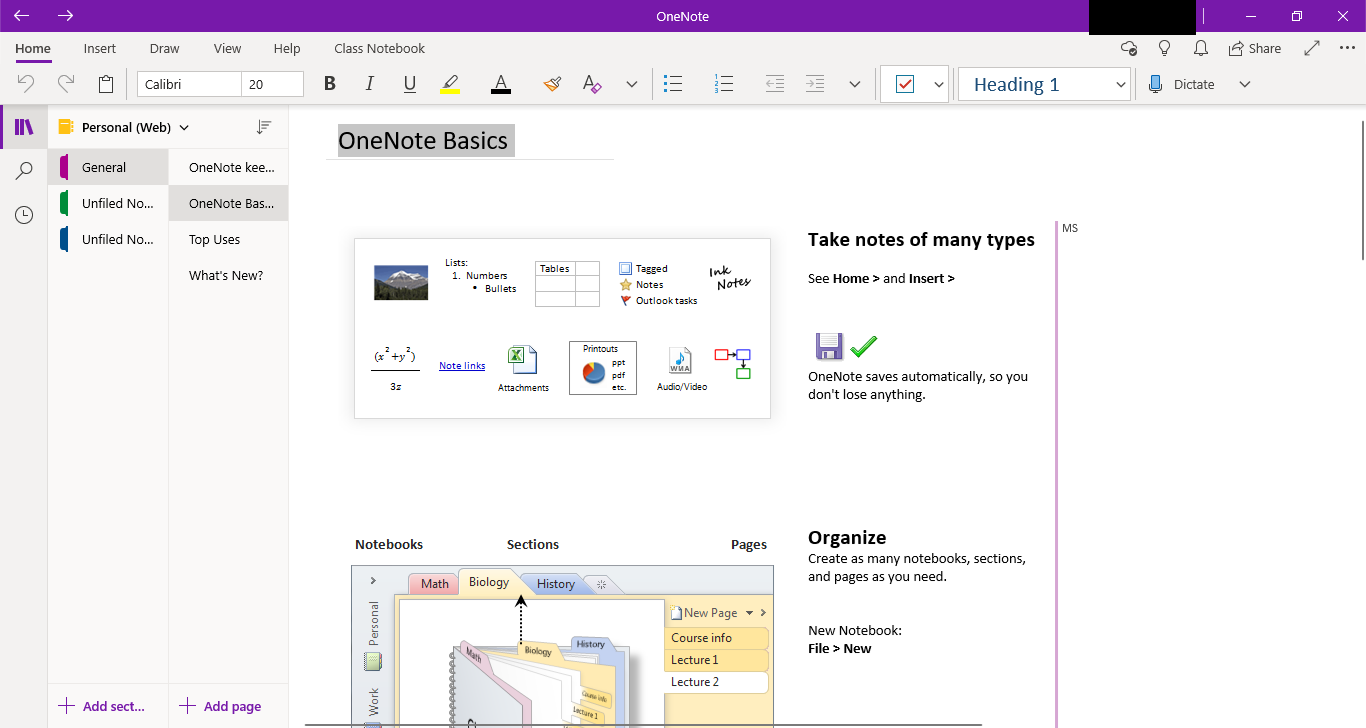
Task: Click 'Take notes of many types' heading
Action: click(x=921, y=240)
